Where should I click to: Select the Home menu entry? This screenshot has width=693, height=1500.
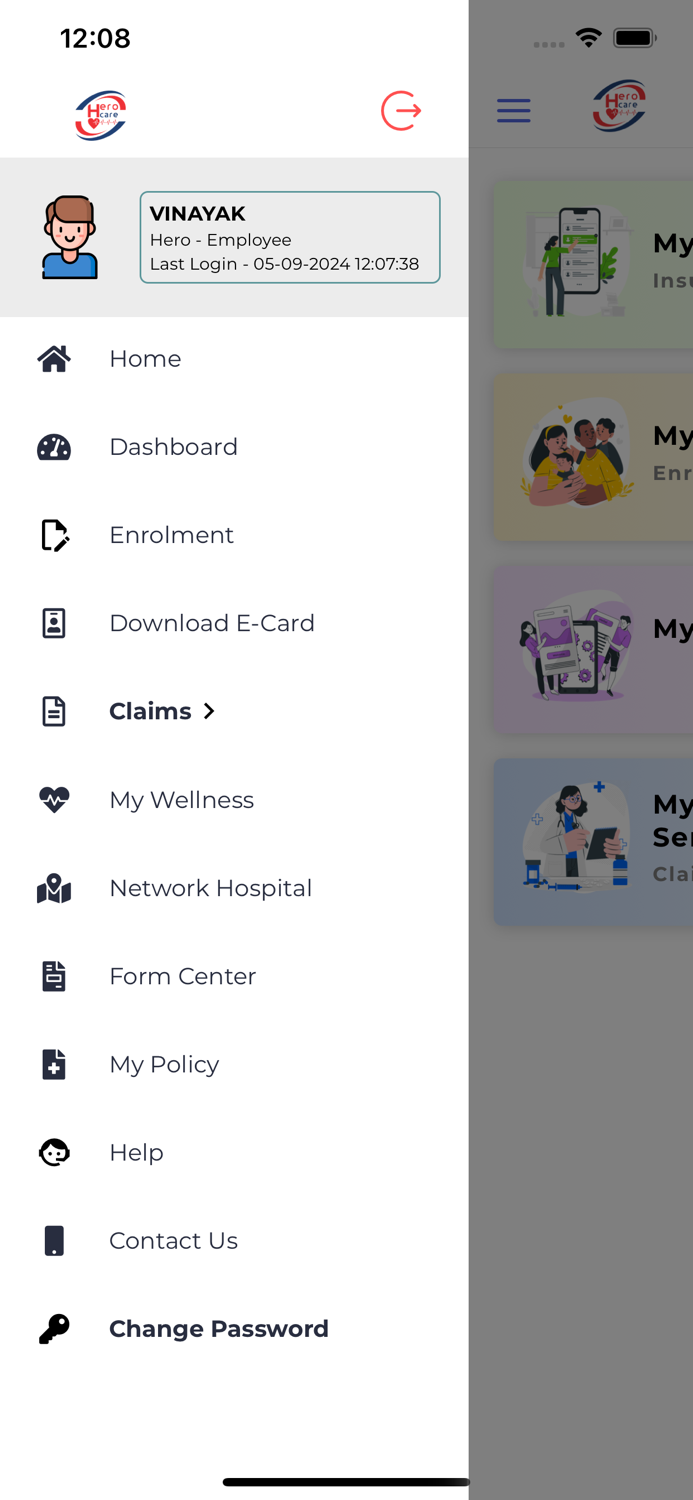click(x=145, y=358)
